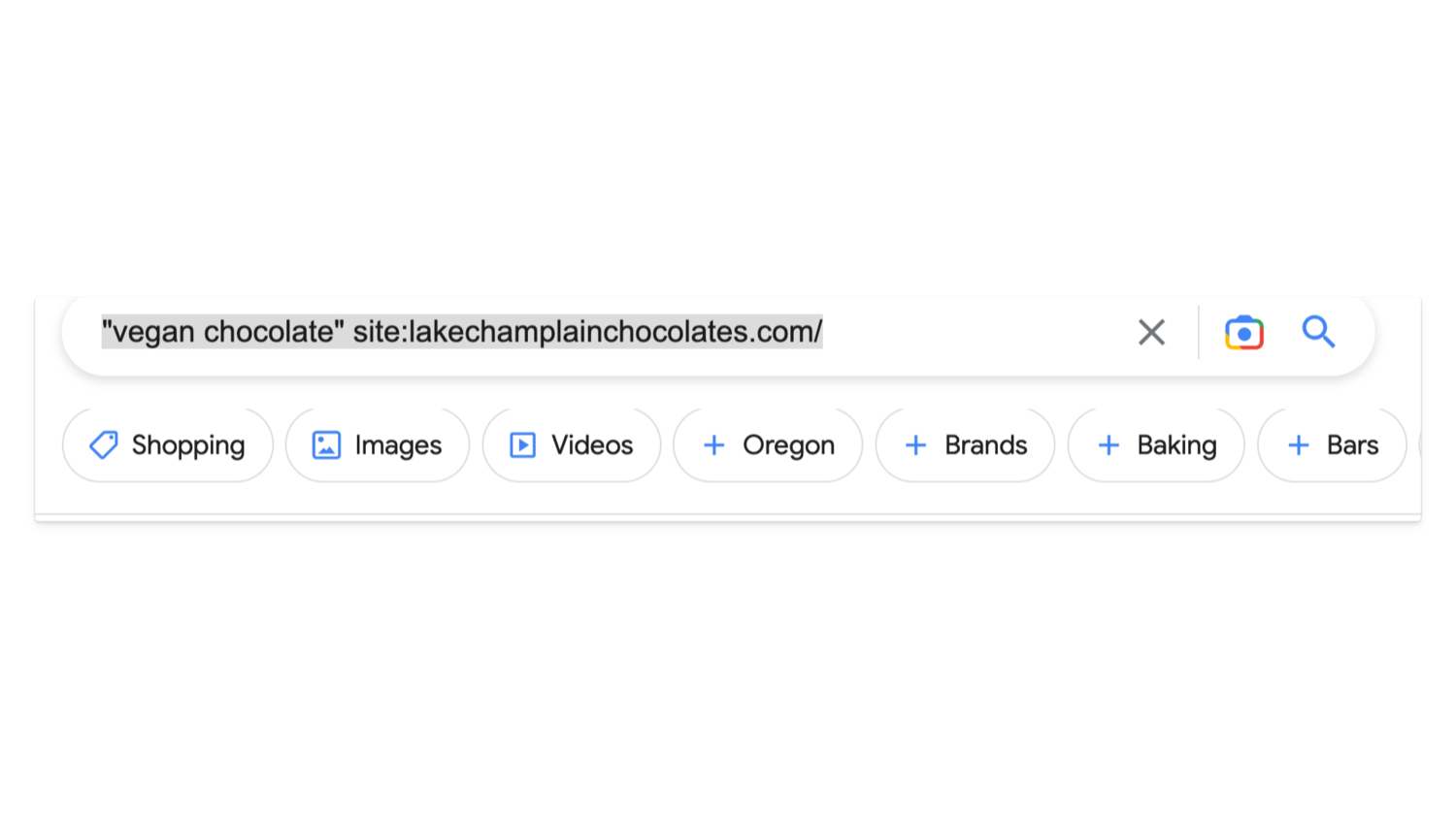1456x818 pixels.
Task: Click "site:lakechamplainchocolates.com/" text in search field
Action: (x=587, y=332)
